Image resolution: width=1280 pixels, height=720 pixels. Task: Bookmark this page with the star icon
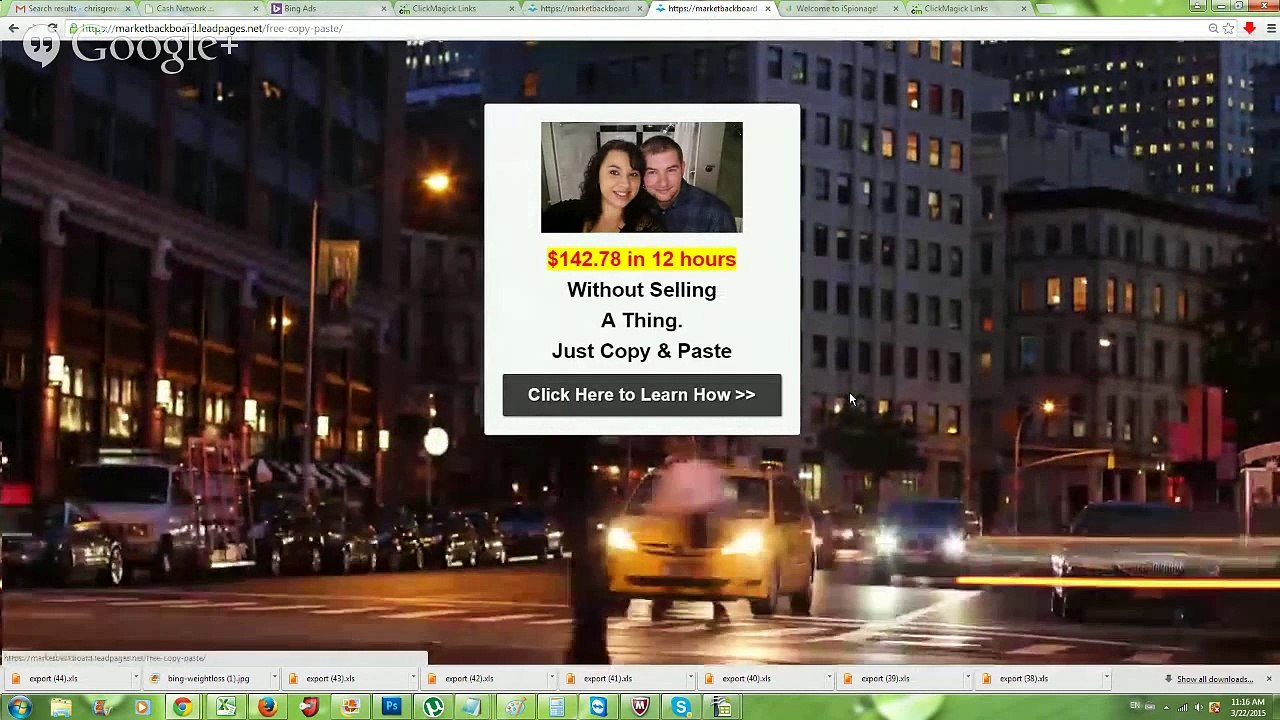1228,28
